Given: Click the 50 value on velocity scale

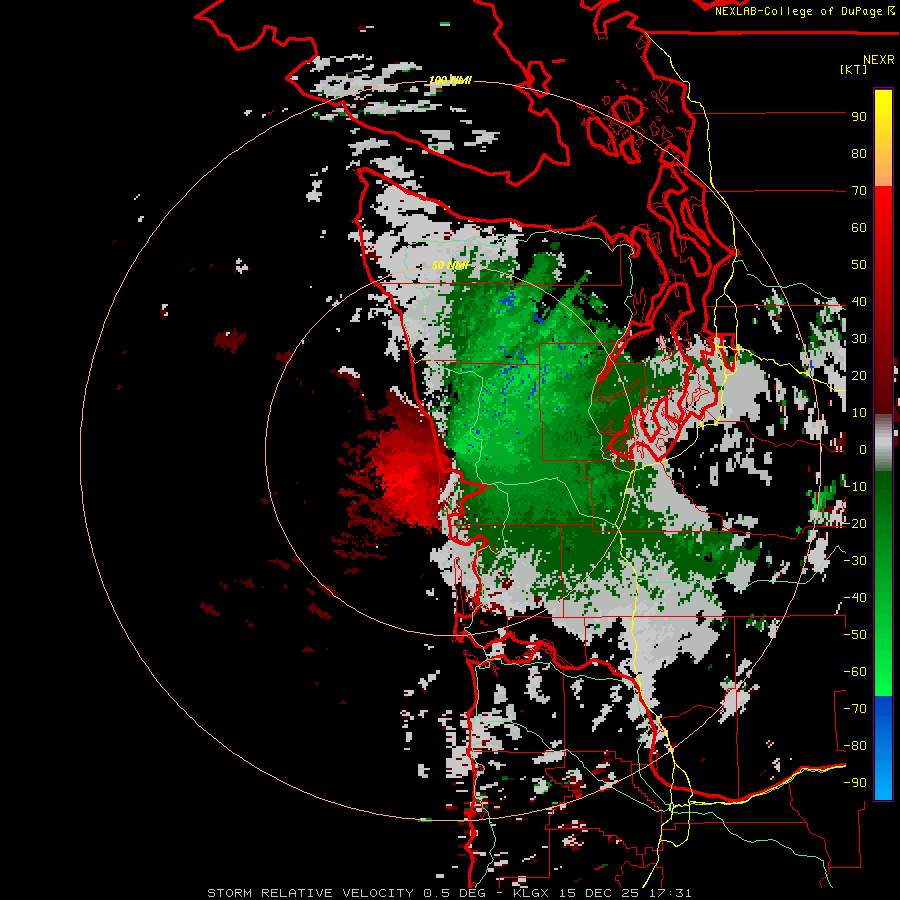Looking at the screenshot, I should [x=859, y=265].
